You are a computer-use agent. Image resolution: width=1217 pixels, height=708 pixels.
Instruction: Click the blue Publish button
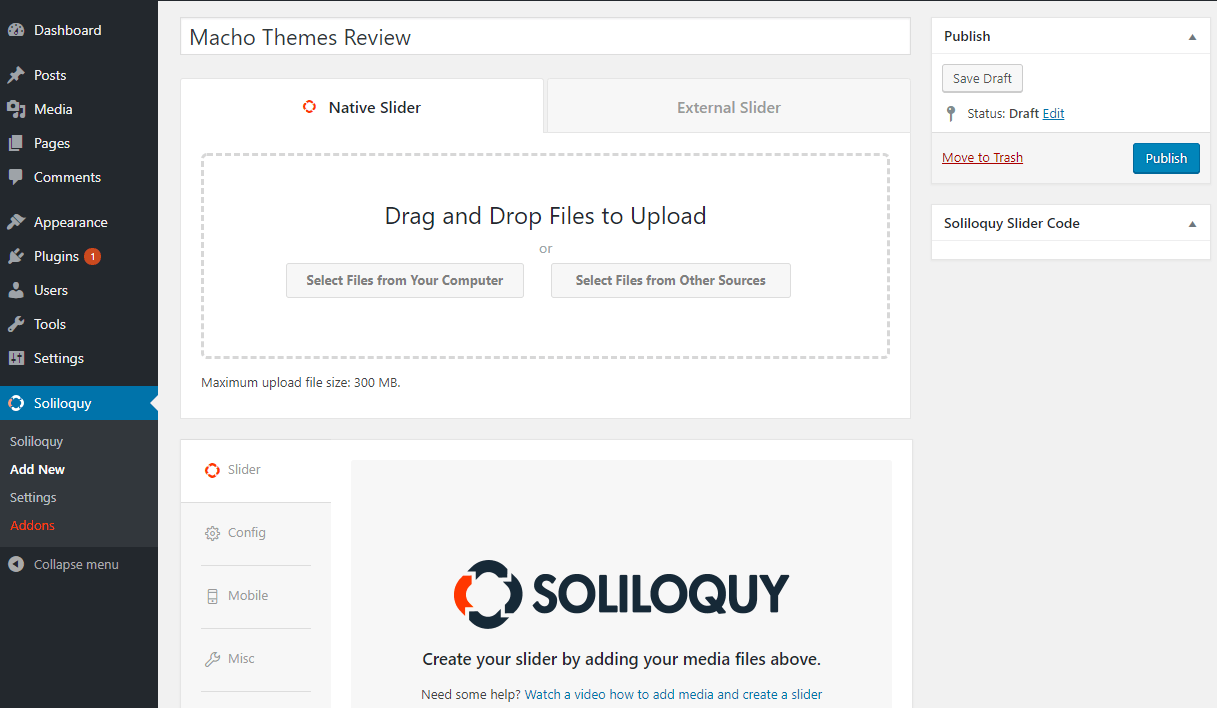point(1166,158)
